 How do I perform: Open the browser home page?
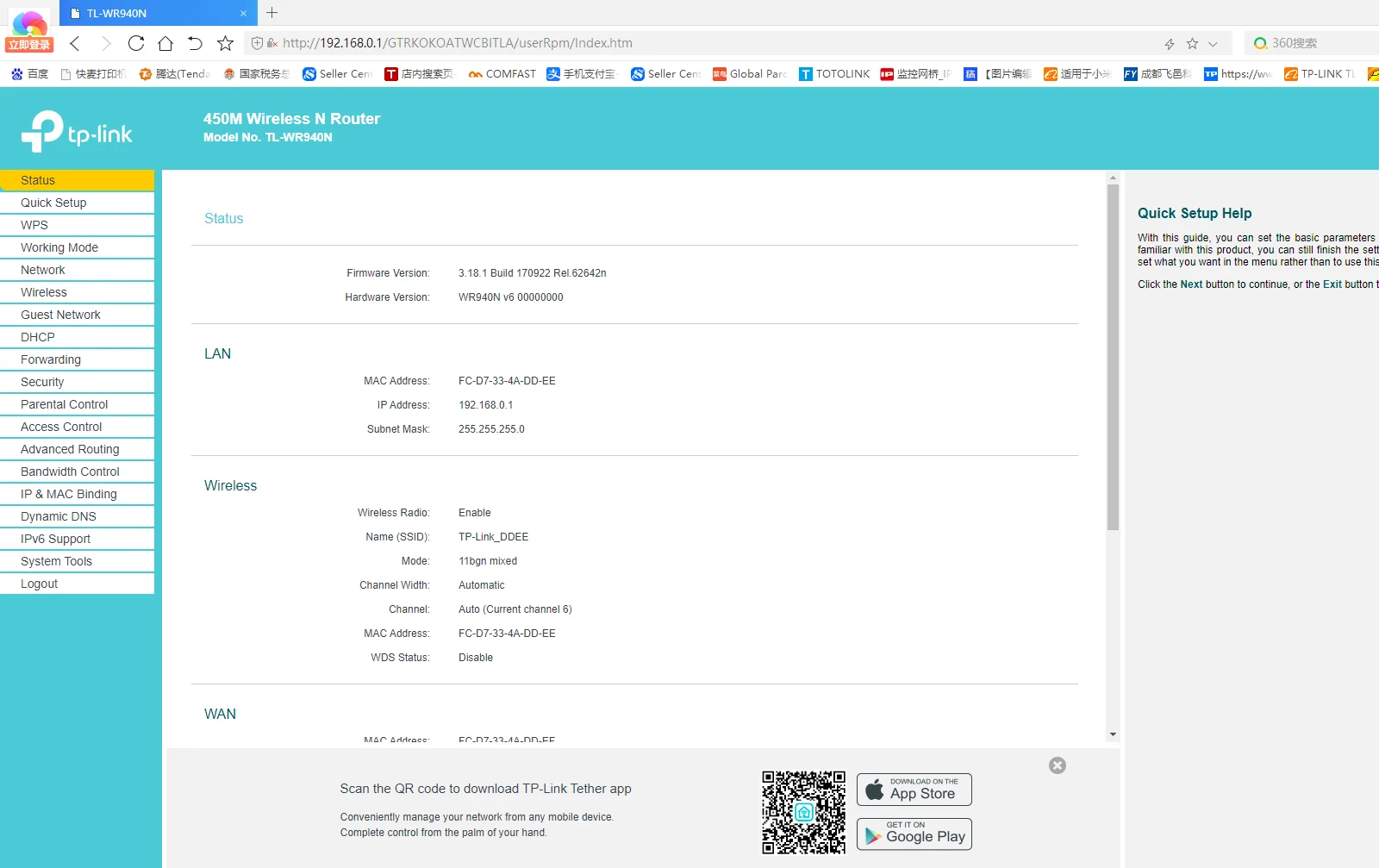pyautogui.click(x=165, y=43)
